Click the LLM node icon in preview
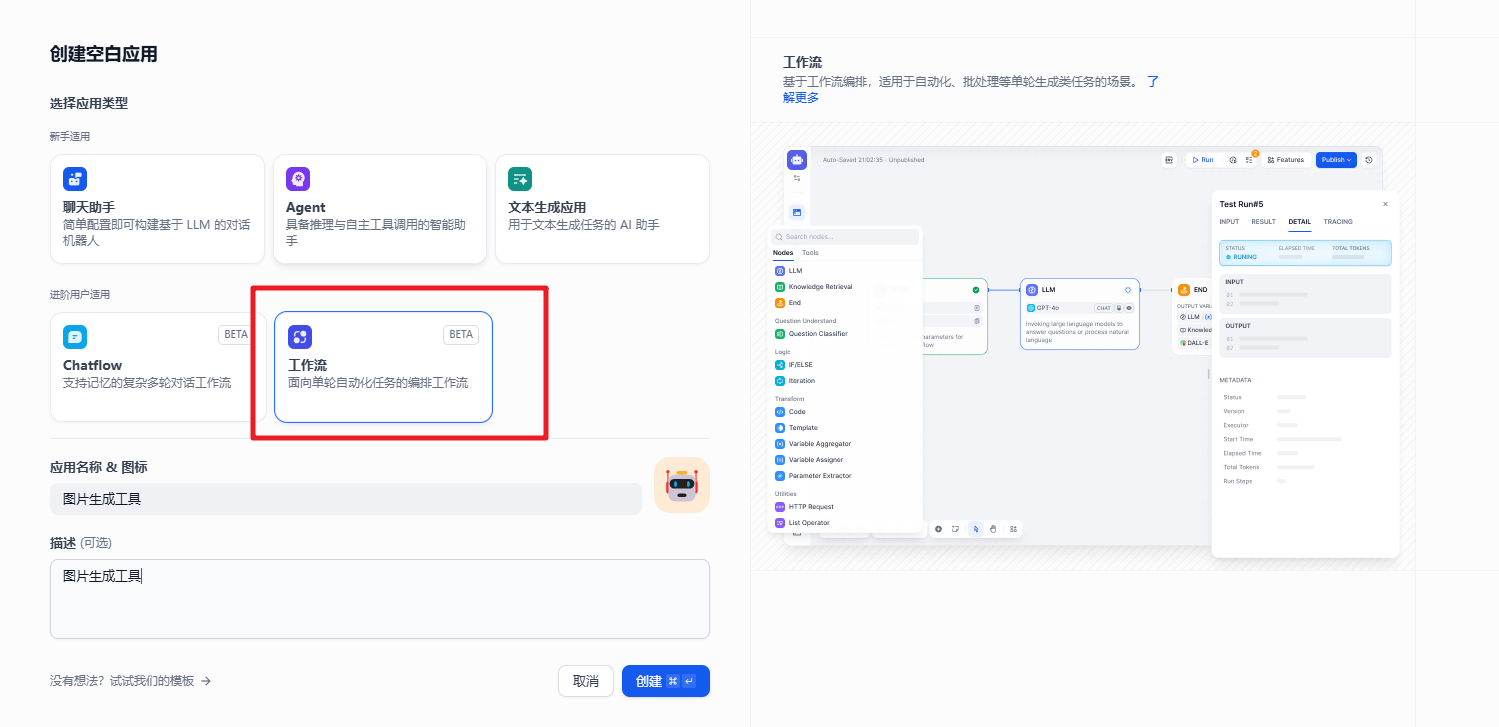This screenshot has width=1499, height=727. point(1032,290)
